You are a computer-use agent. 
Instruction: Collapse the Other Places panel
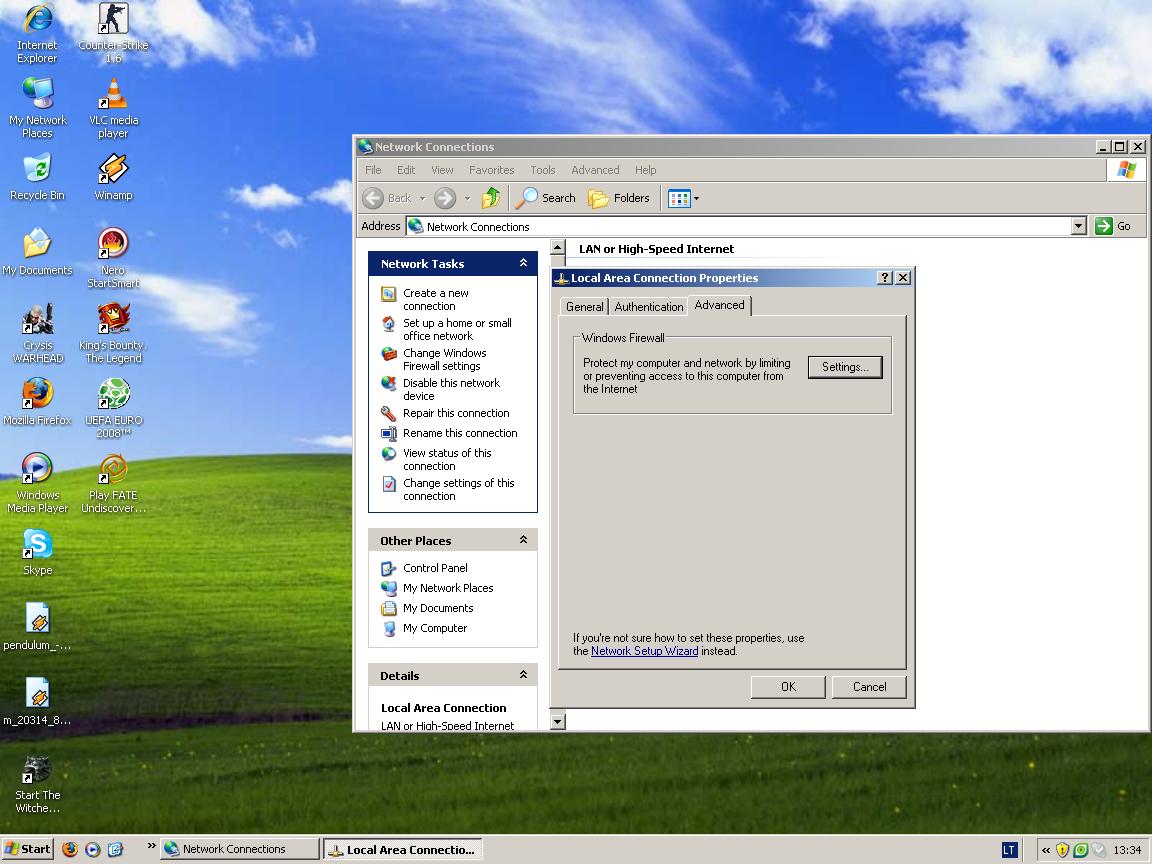pos(523,540)
